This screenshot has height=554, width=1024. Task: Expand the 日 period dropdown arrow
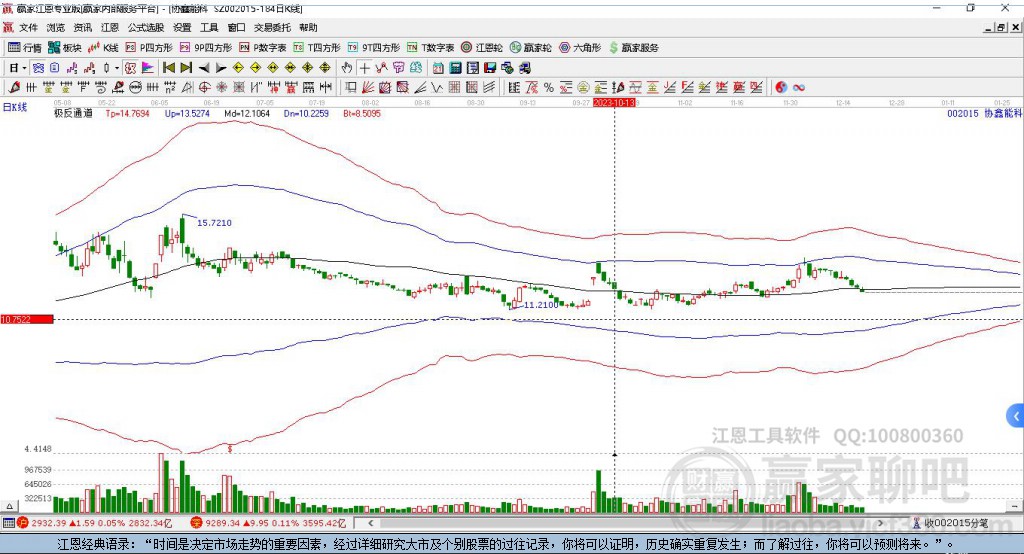[x=24, y=68]
